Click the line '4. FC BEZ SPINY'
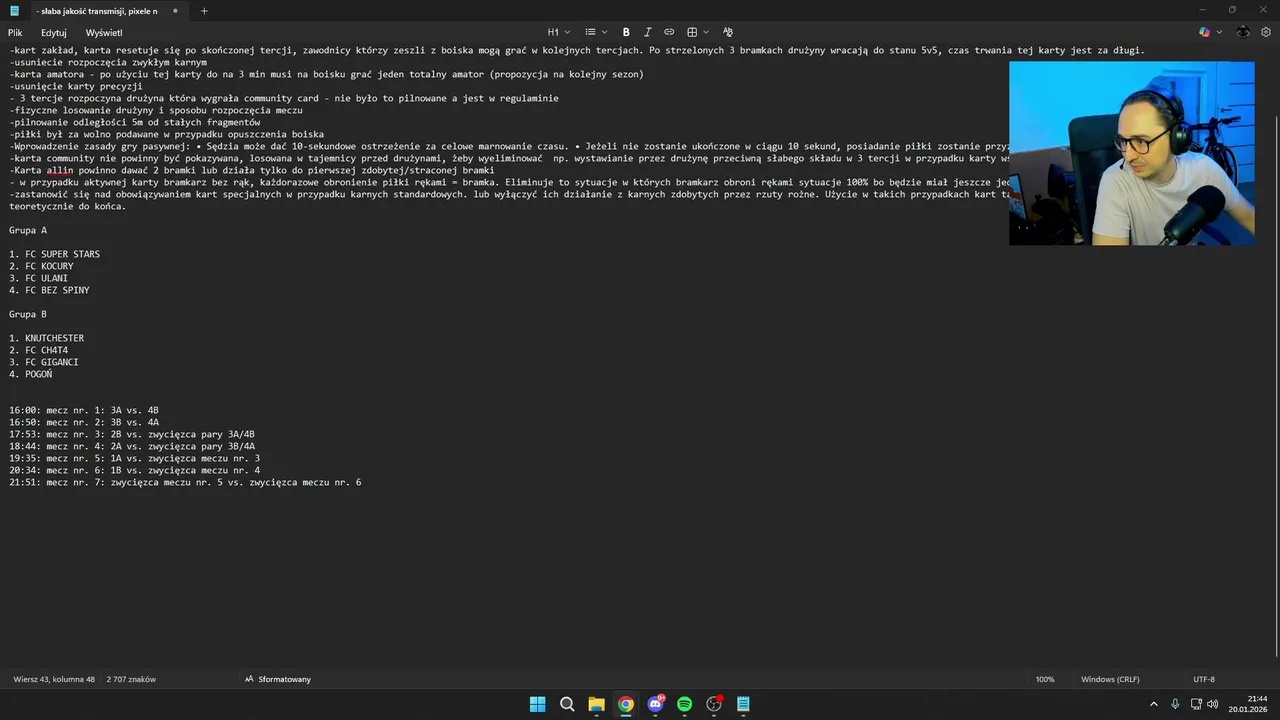Viewport: 1280px width, 720px height. tap(49, 290)
